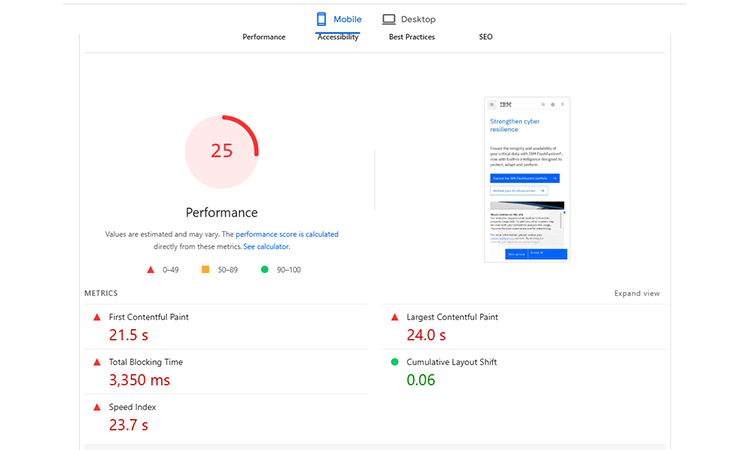Click the Desktop monitor icon

[389, 19]
